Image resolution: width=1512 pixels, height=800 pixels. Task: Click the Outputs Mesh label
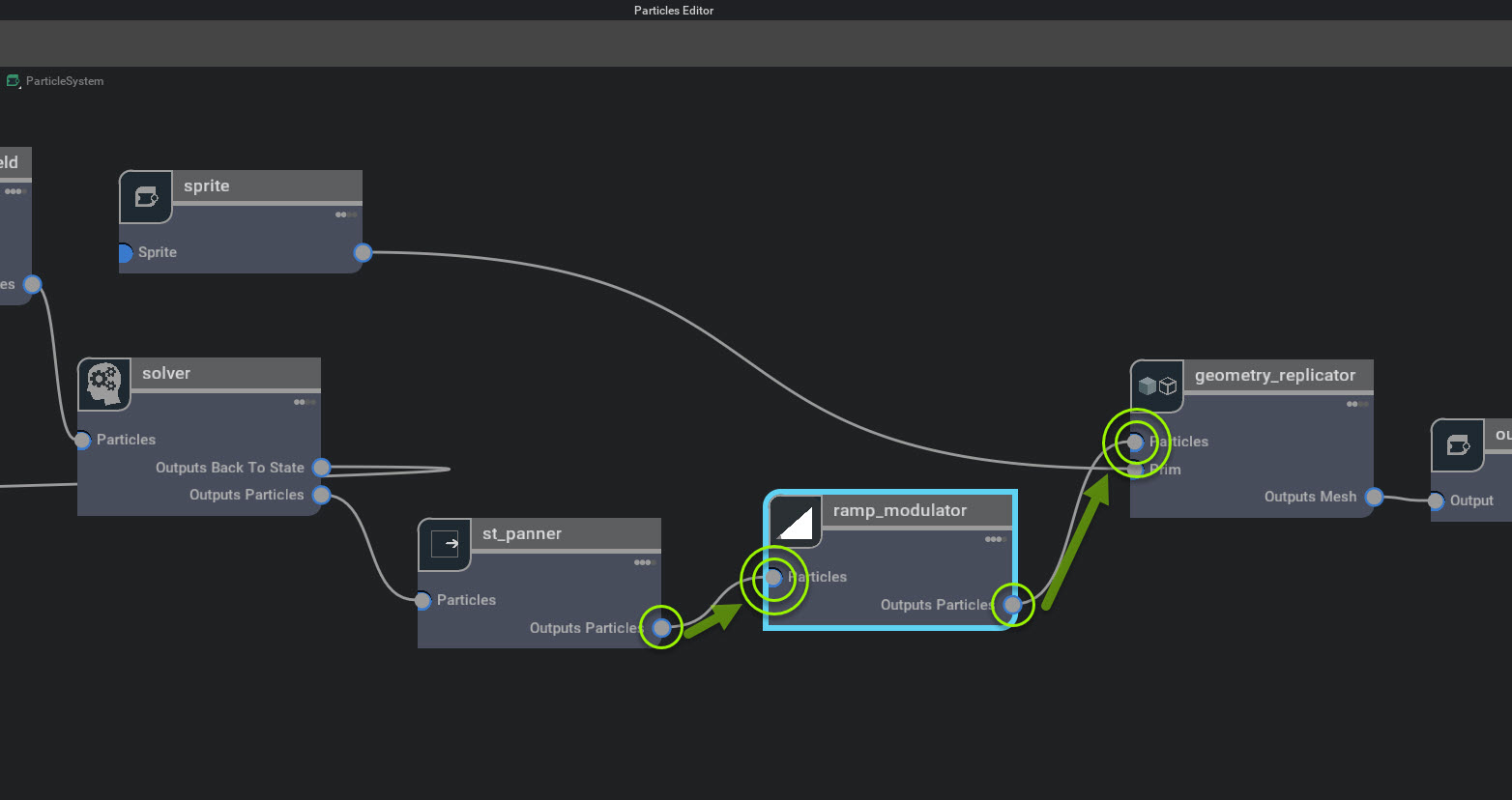(x=1310, y=497)
